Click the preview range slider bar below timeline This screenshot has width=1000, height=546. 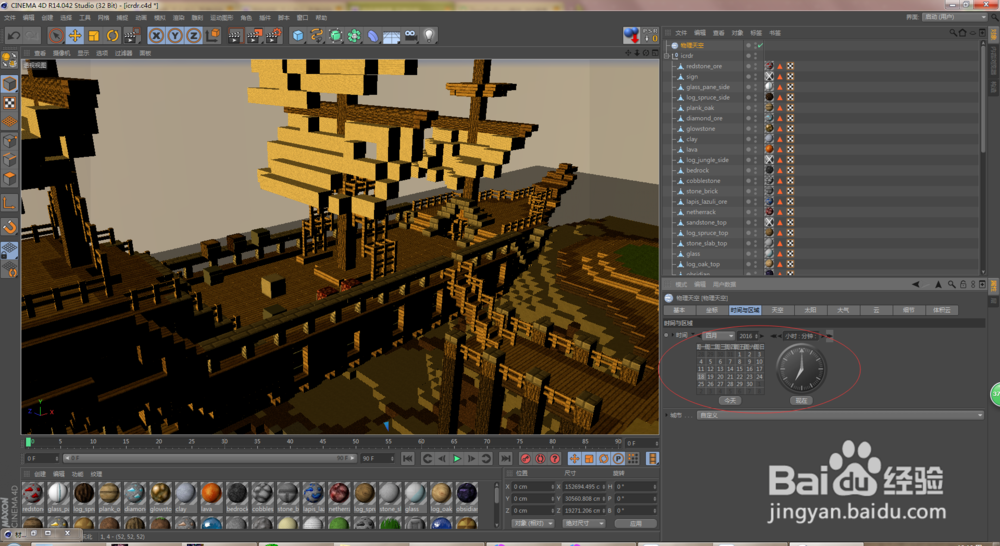(x=208, y=458)
